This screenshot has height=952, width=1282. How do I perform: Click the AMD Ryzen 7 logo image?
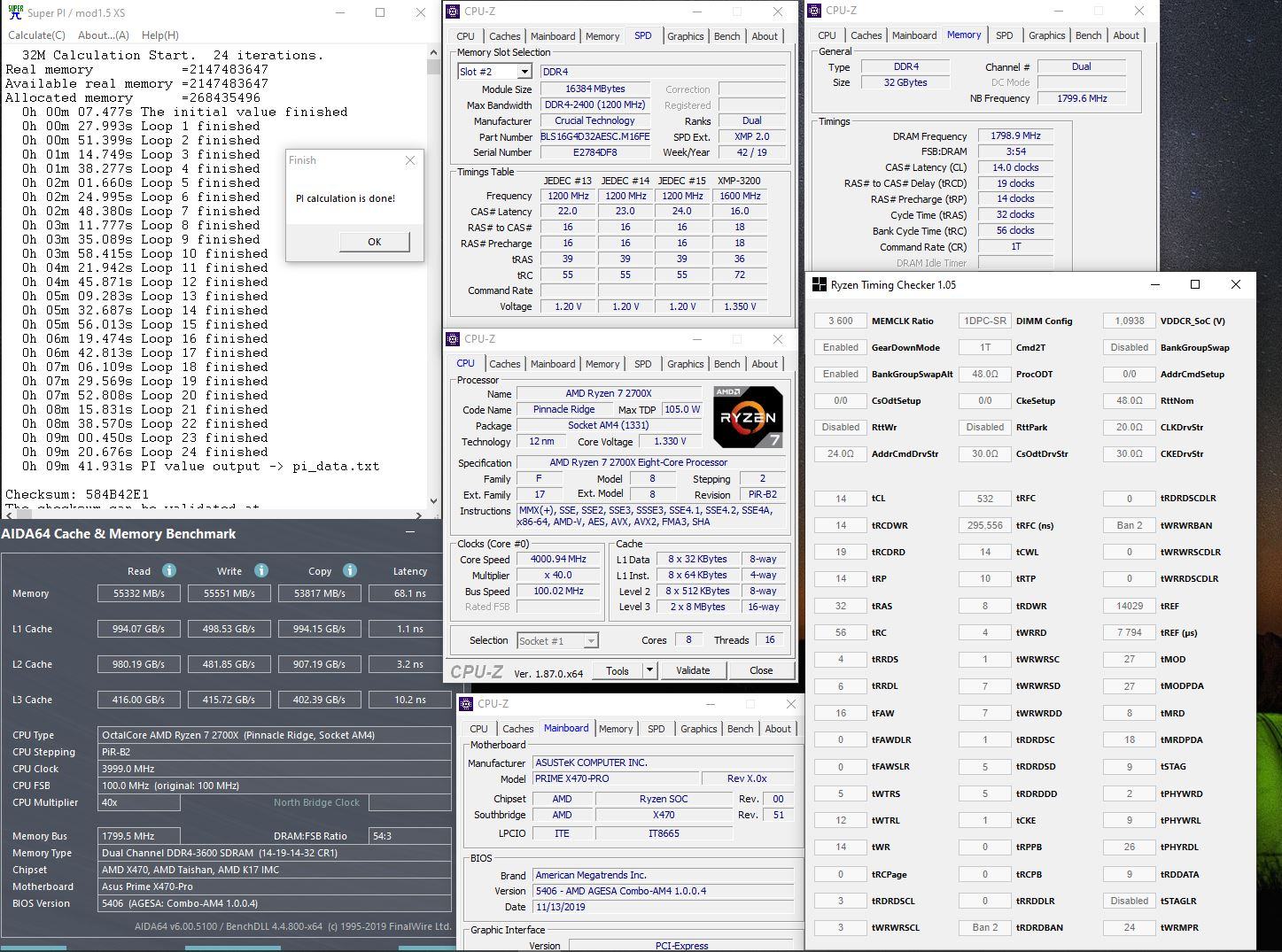[748, 416]
